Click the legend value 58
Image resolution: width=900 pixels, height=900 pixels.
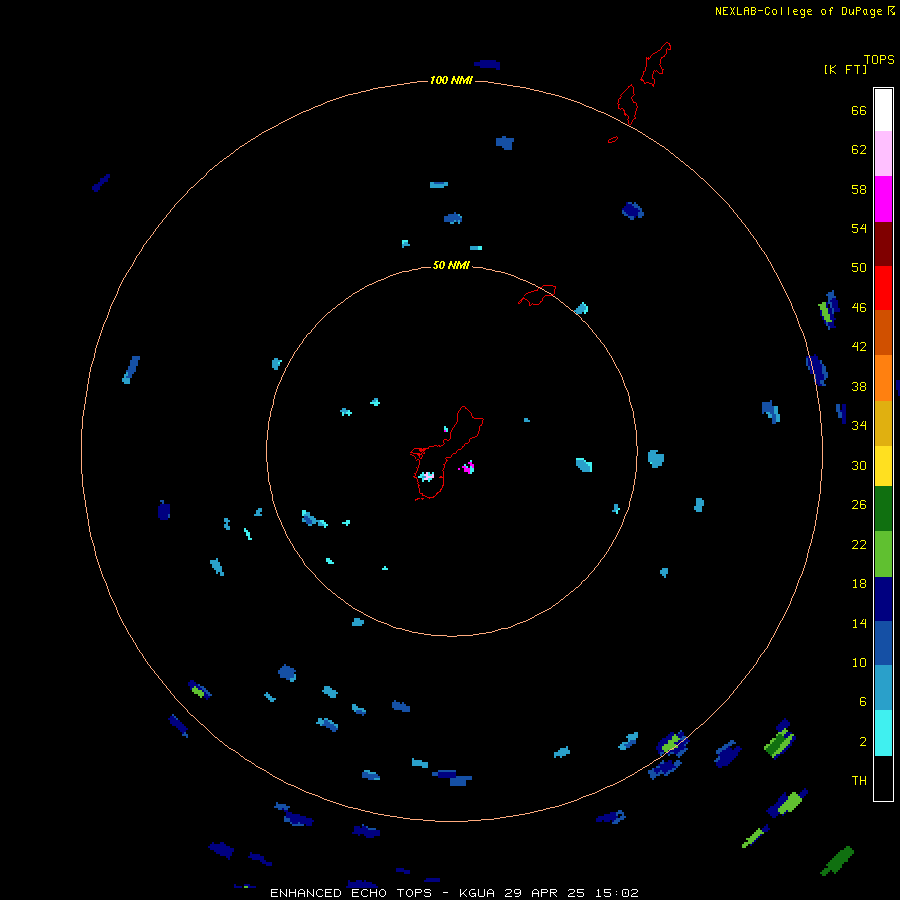tap(859, 189)
